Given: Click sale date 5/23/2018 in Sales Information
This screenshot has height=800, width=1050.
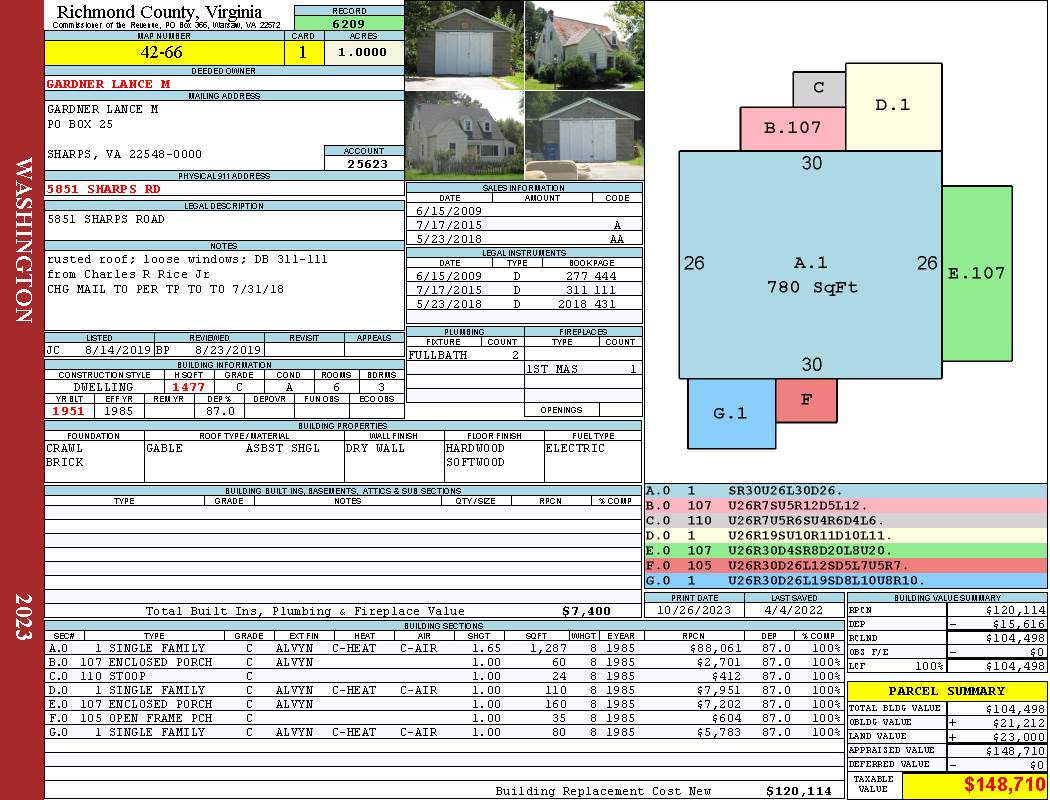Looking at the screenshot, I should (449, 239).
